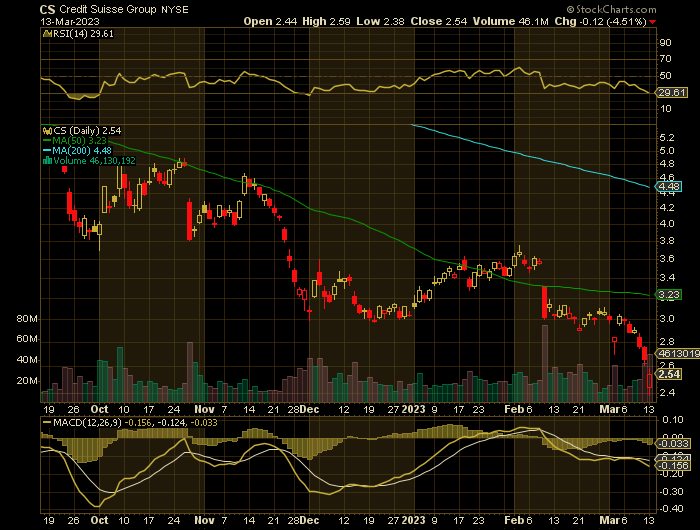This screenshot has width=700, height=530.
Task: Click the 40M volume axis label
Action: (27, 360)
